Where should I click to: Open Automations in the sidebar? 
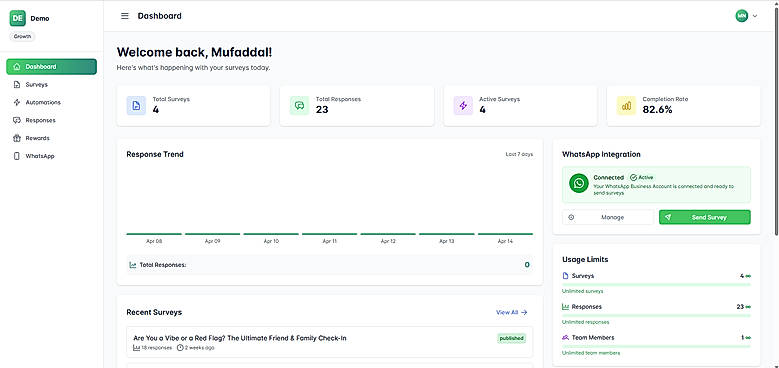coord(52,102)
